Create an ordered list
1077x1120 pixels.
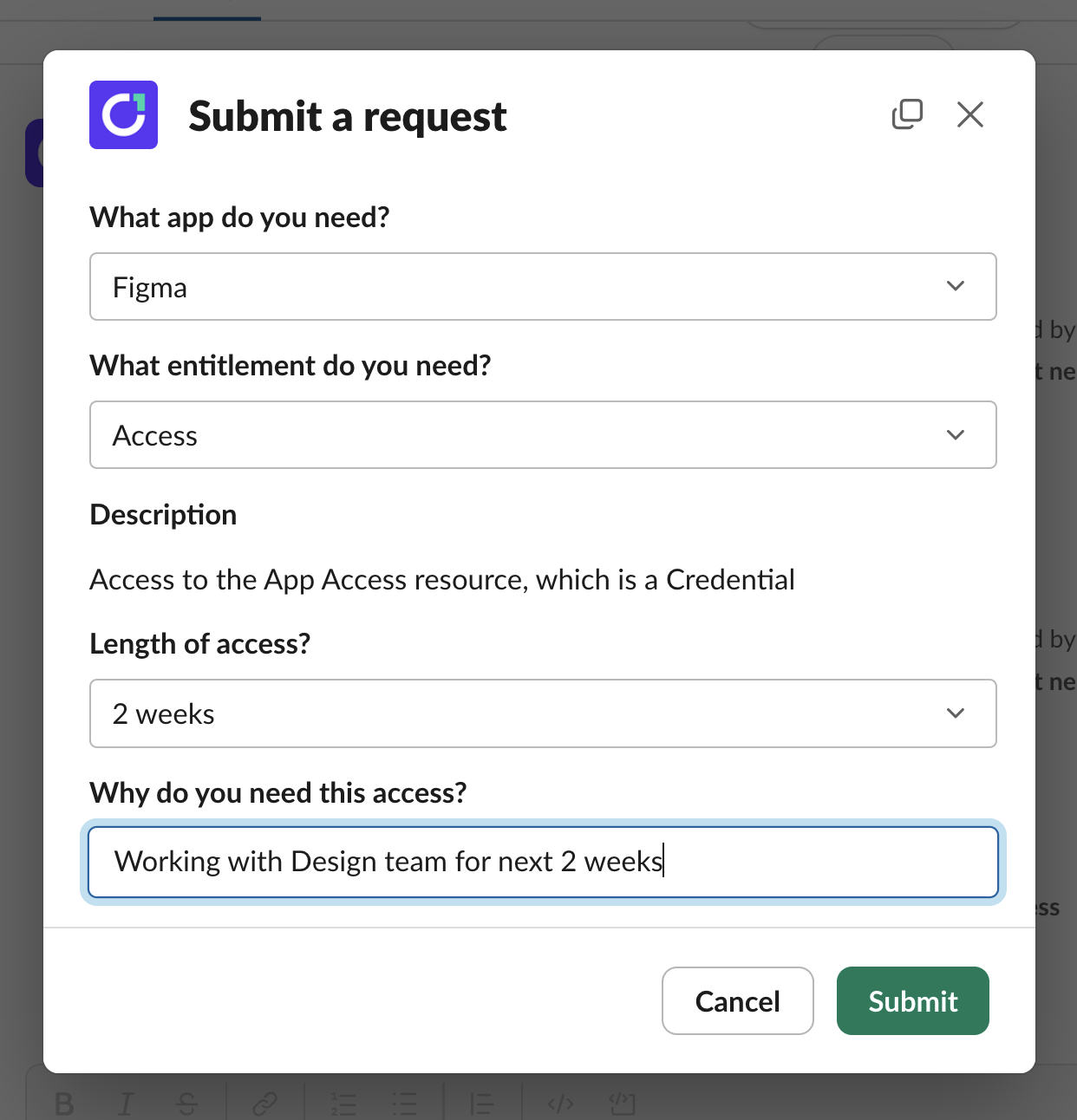tap(344, 1104)
